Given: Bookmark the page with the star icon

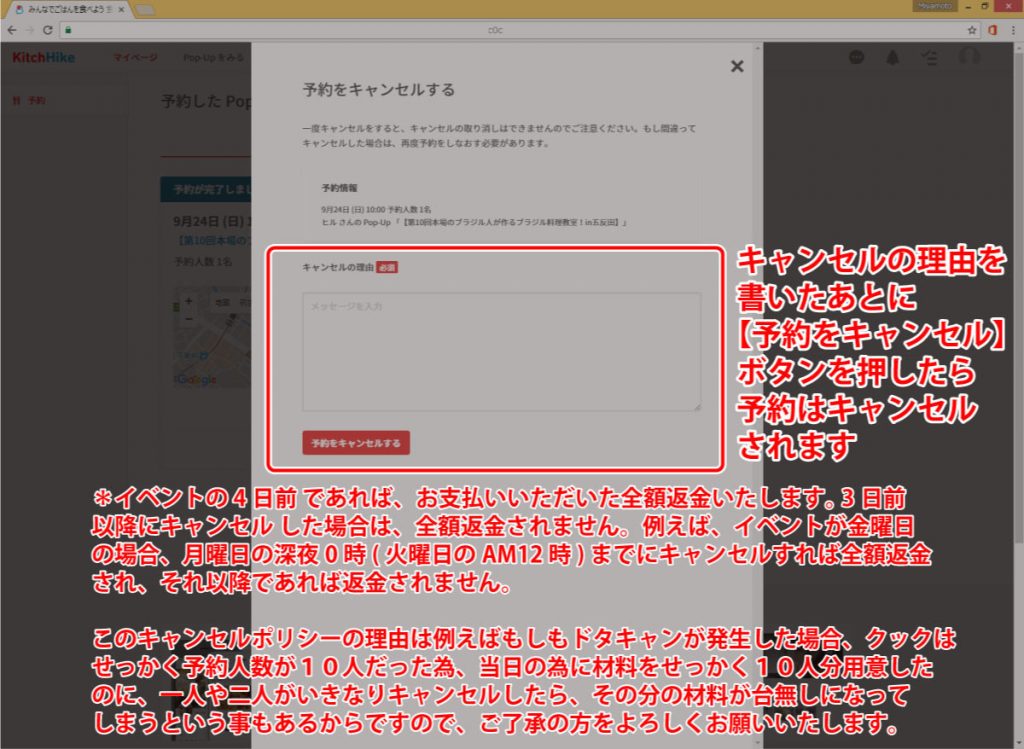Looking at the screenshot, I should click(972, 30).
